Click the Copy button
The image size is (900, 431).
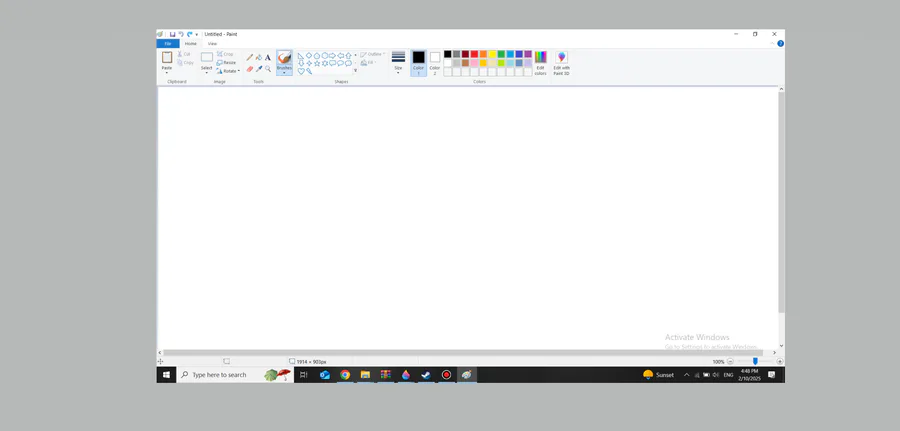coord(185,63)
